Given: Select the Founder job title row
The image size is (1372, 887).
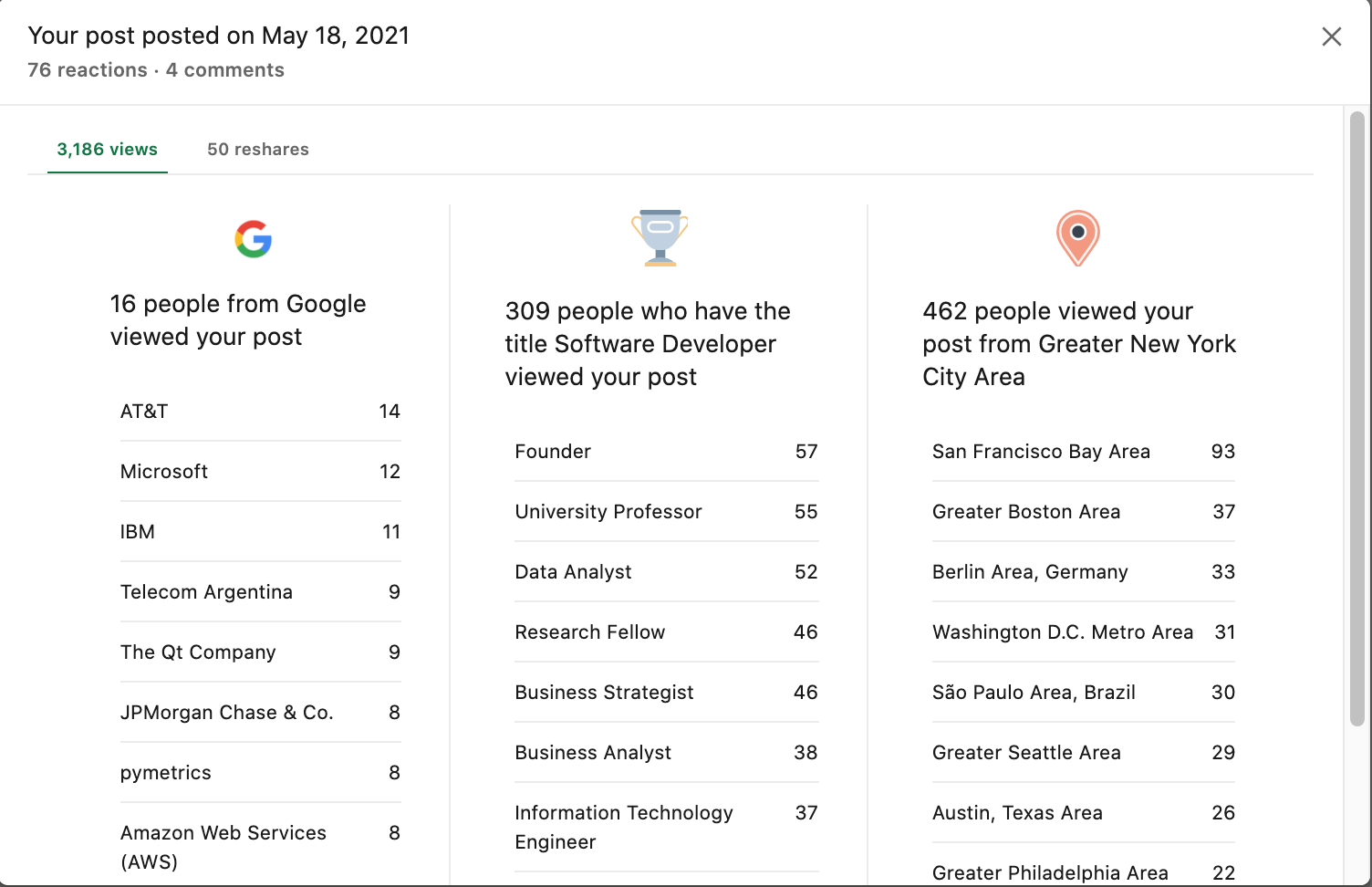Looking at the screenshot, I should pos(666,452).
